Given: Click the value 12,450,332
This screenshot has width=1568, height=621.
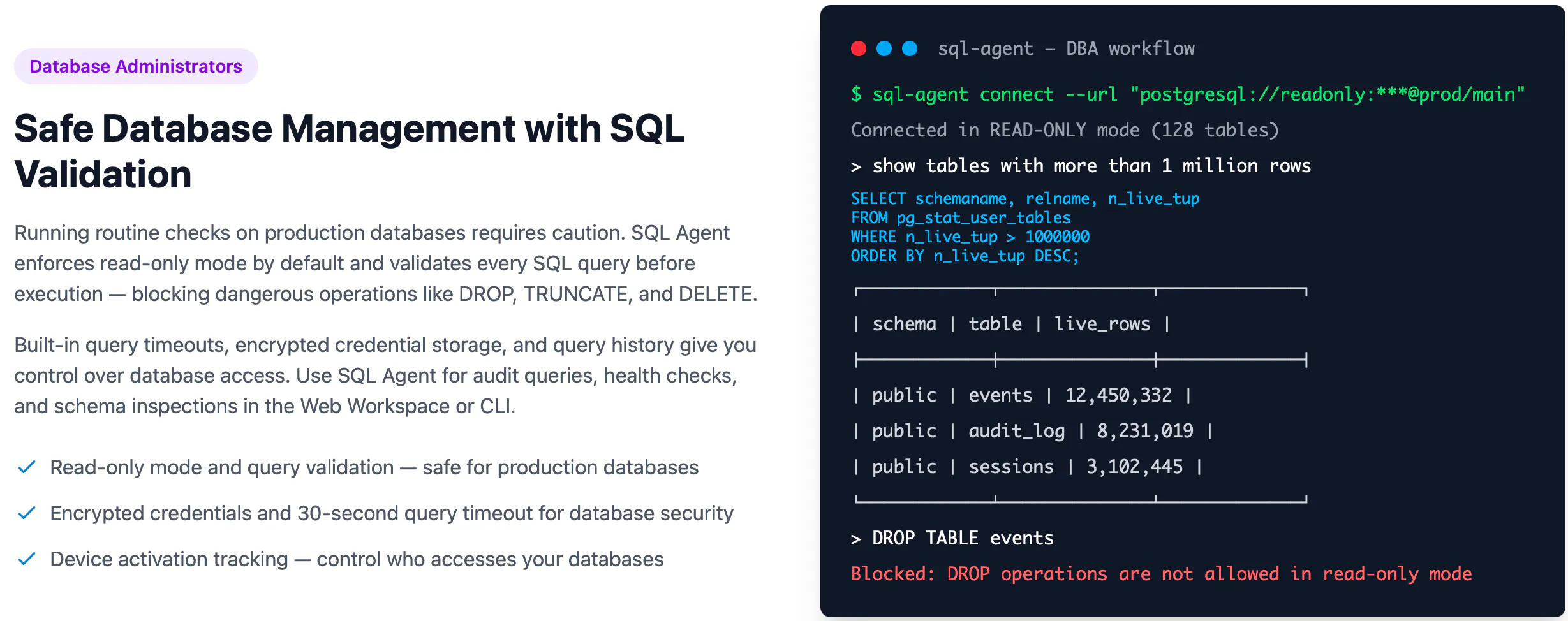Looking at the screenshot, I should [x=1118, y=395].
